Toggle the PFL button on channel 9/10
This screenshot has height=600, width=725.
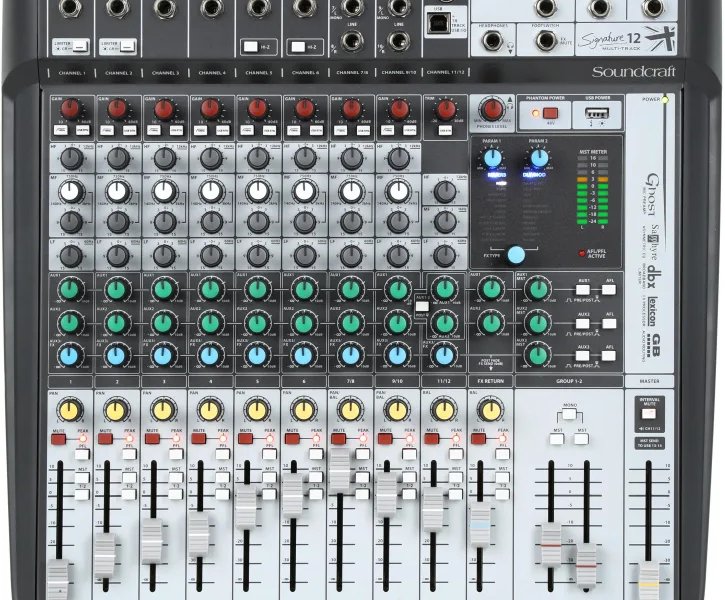[409, 454]
